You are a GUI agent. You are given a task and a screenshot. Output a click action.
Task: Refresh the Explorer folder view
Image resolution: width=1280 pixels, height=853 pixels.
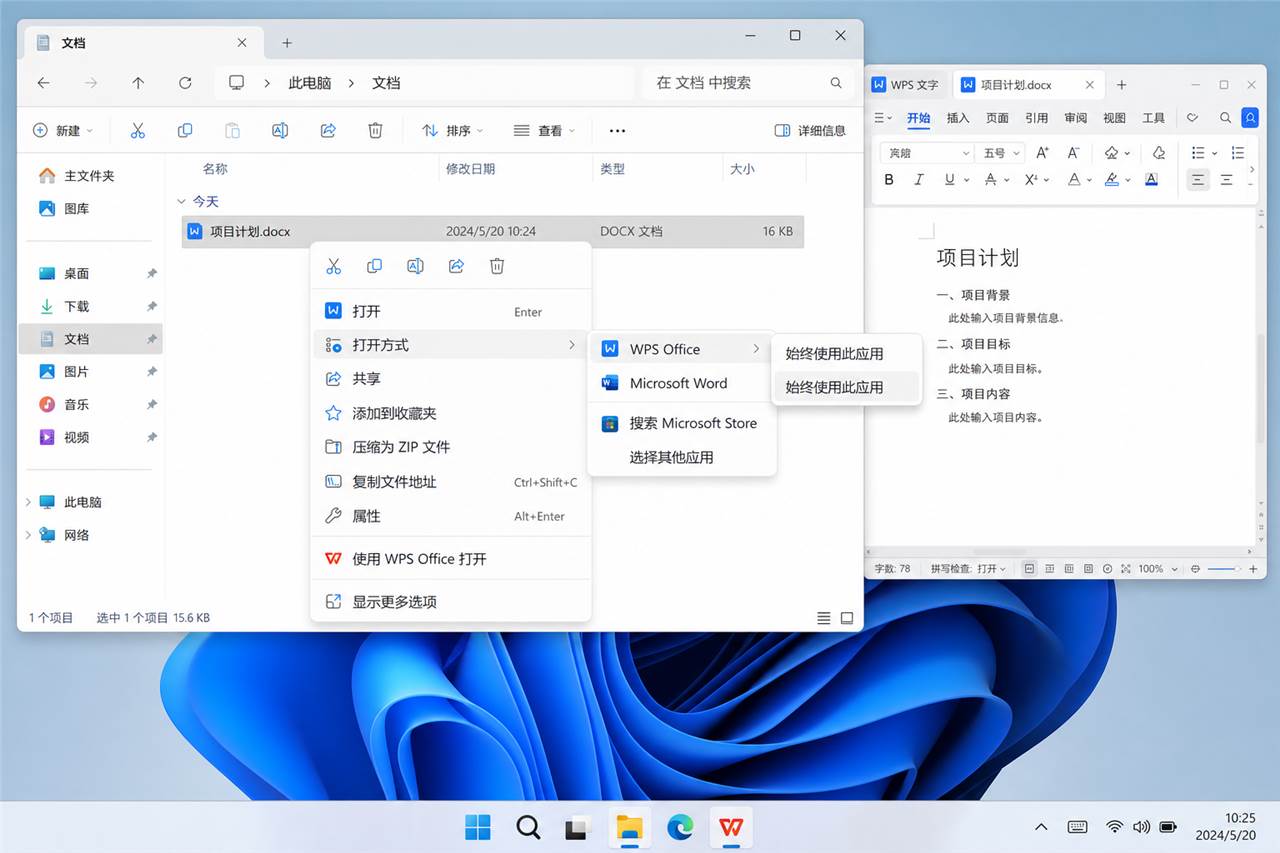coord(185,83)
